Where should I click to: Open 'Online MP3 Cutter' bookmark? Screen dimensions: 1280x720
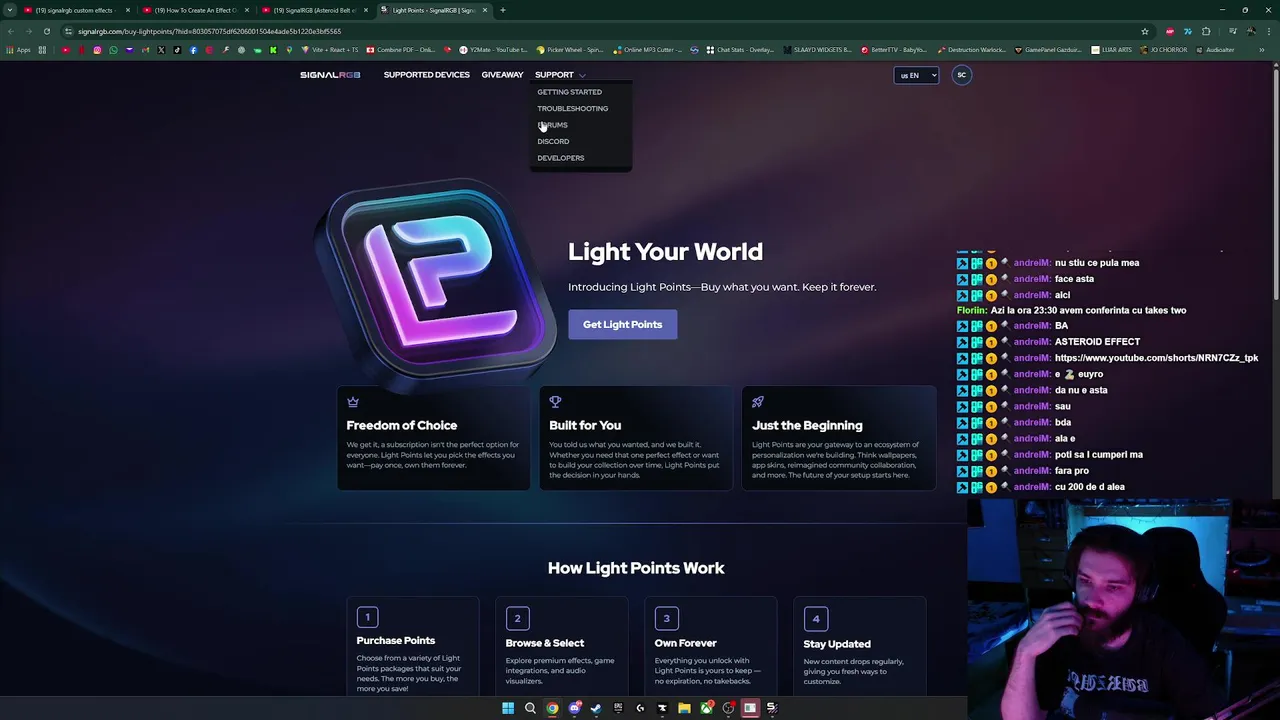[647, 50]
